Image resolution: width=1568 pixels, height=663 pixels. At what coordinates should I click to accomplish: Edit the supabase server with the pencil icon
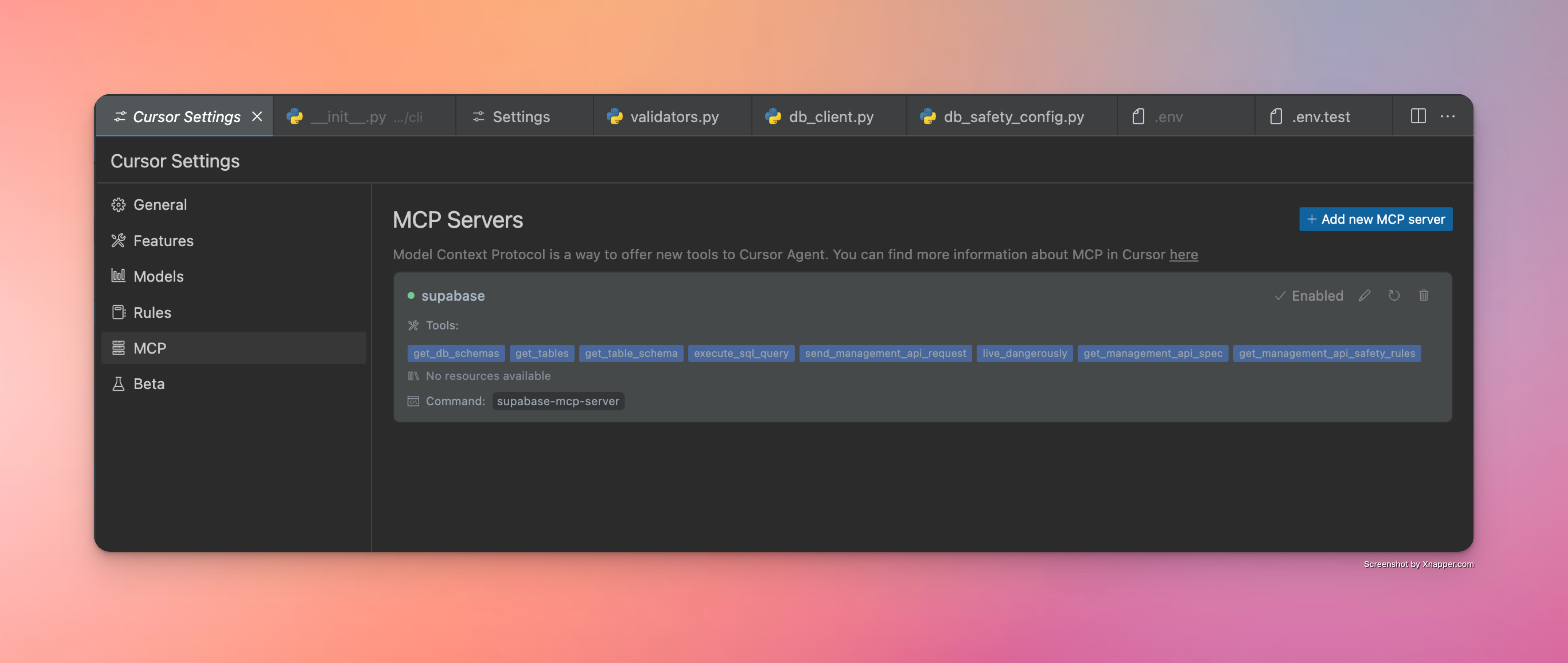tap(1365, 296)
